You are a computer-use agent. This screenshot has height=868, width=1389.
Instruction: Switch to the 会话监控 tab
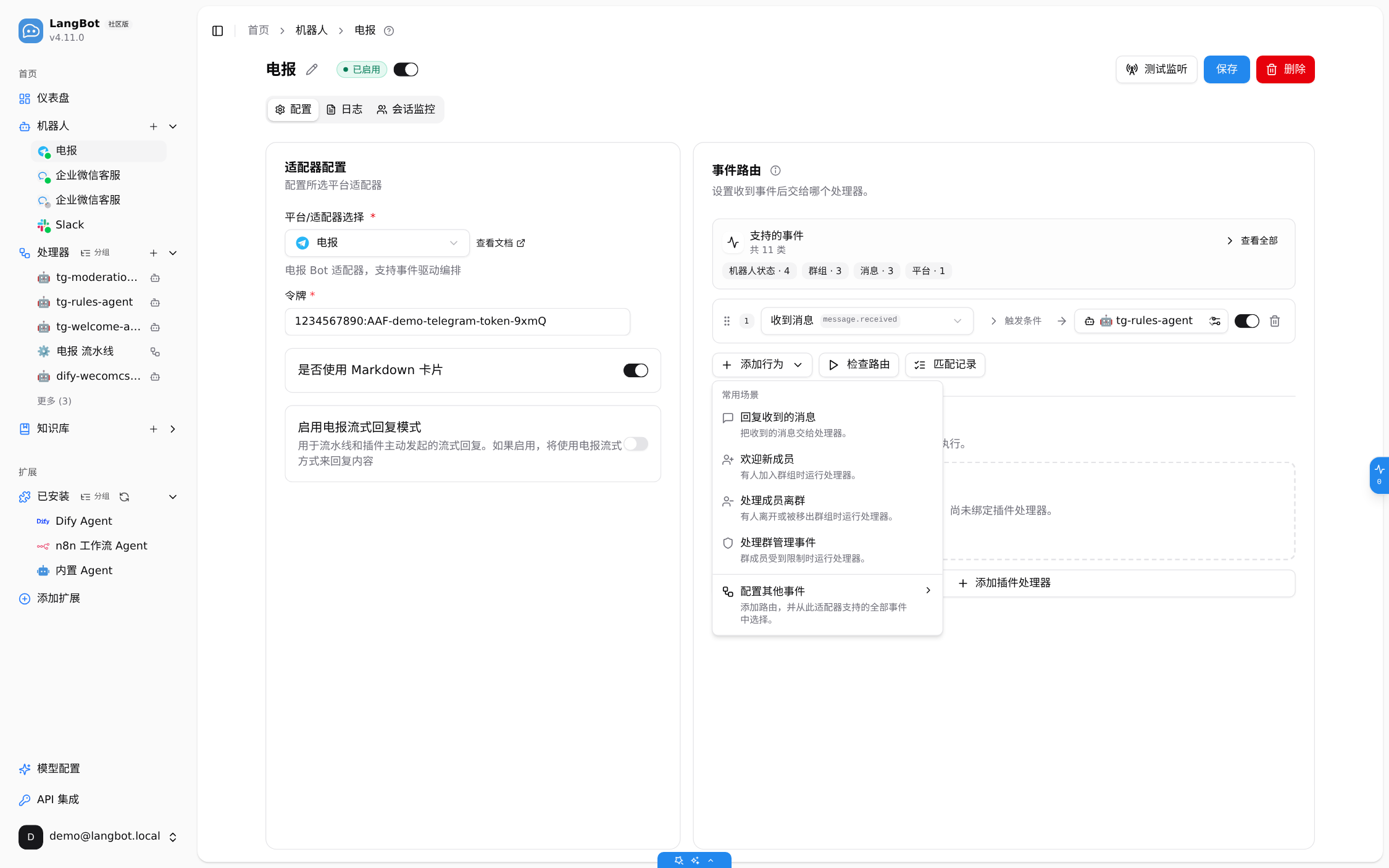(406, 110)
